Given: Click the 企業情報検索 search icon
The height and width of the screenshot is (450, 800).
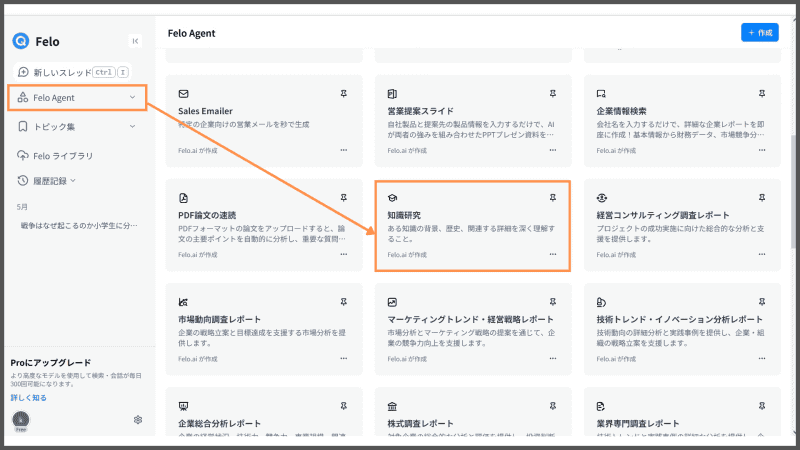Looking at the screenshot, I should click(x=601, y=94).
